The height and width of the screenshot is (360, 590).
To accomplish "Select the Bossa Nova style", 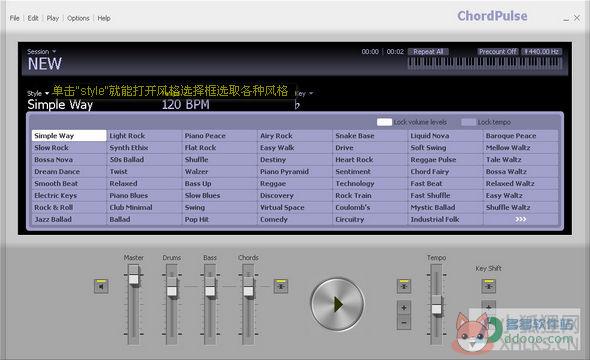I will (69, 159).
